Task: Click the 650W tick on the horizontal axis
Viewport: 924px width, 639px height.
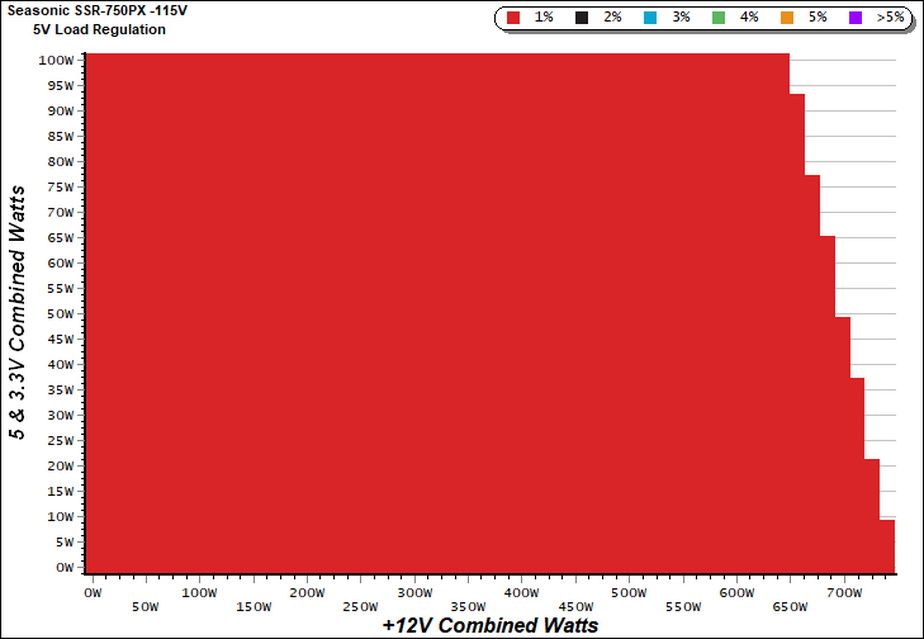Action: pyautogui.click(x=790, y=607)
